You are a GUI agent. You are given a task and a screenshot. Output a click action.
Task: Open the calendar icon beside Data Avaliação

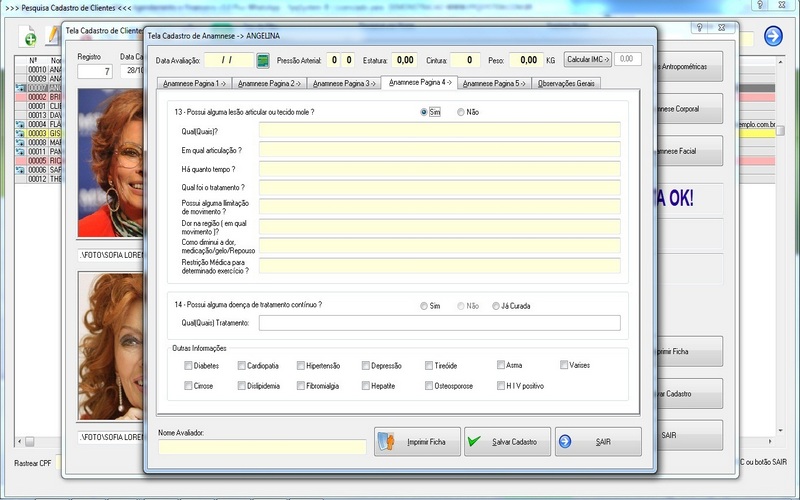(263, 61)
